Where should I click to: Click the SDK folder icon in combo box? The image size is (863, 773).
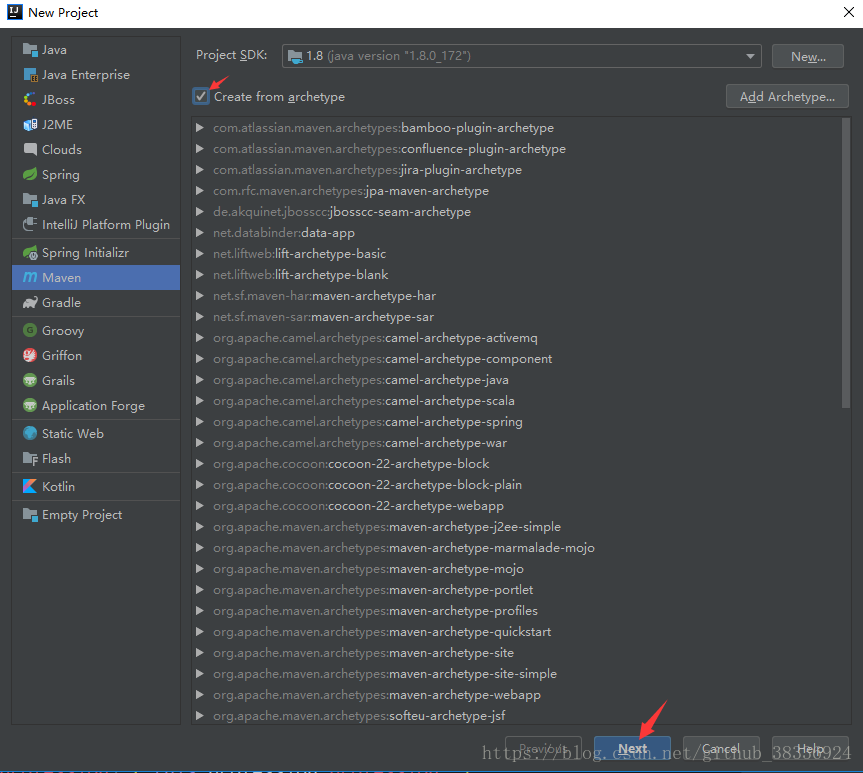(x=296, y=56)
